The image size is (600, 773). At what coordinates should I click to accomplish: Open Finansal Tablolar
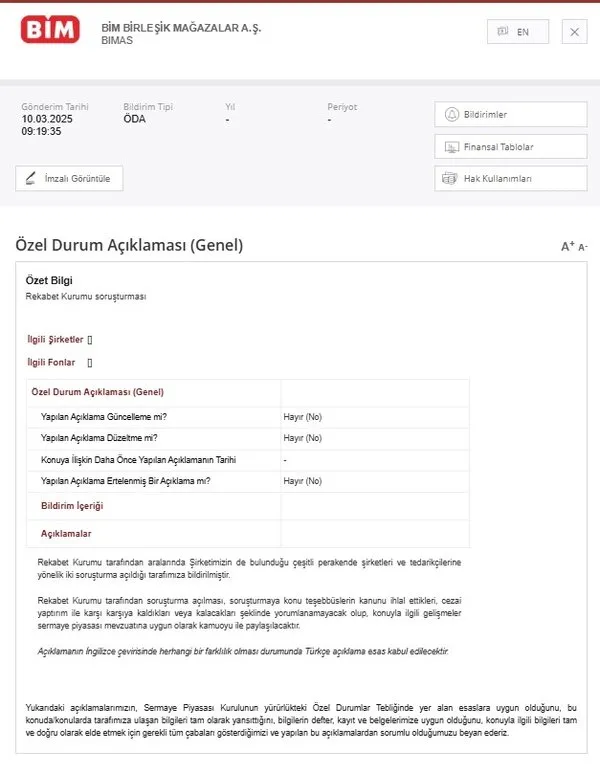pos(510,147)
